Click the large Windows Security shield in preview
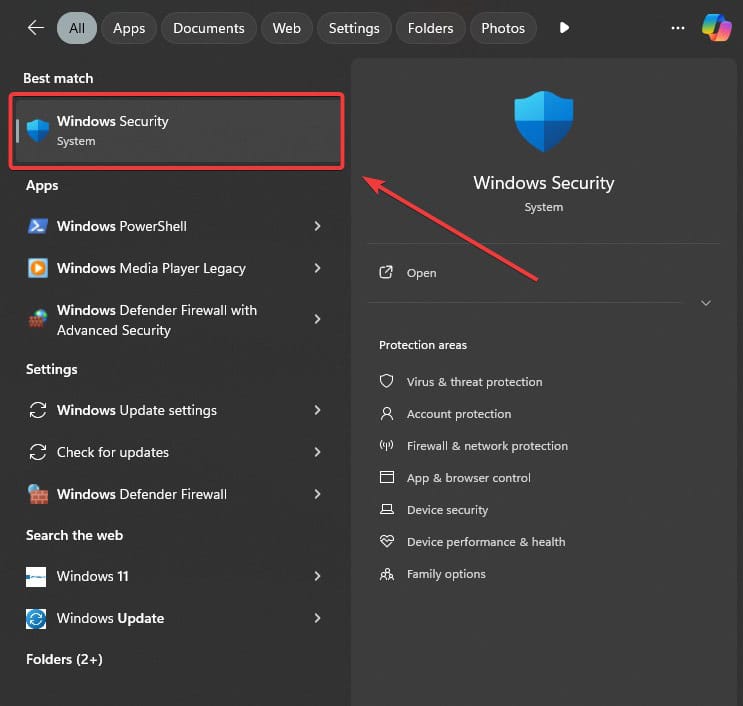The image size is (743, 706). pos(544,121)
